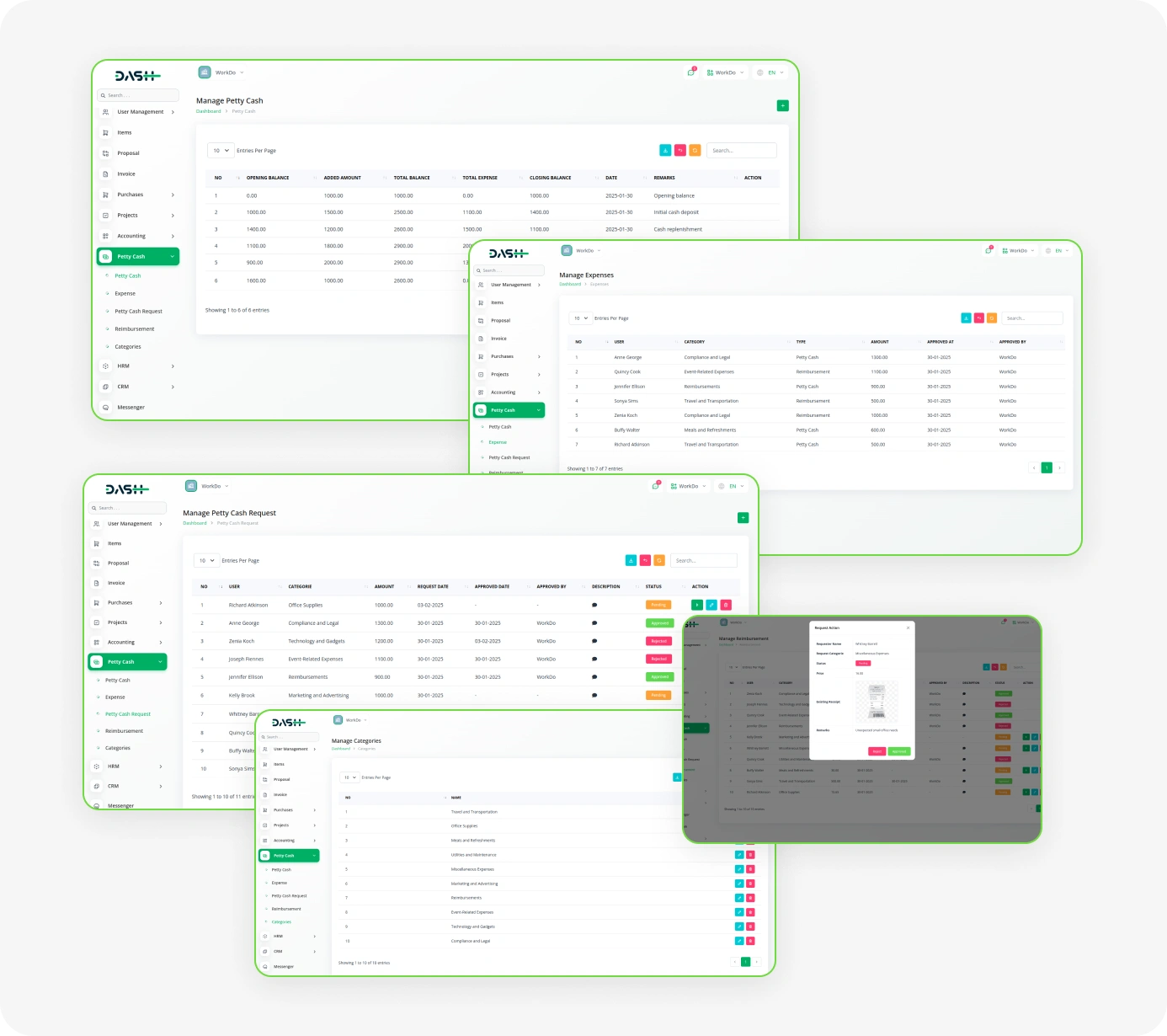
Task: Open the Dashboard breadcrumb link
Action: pos(194,523)
